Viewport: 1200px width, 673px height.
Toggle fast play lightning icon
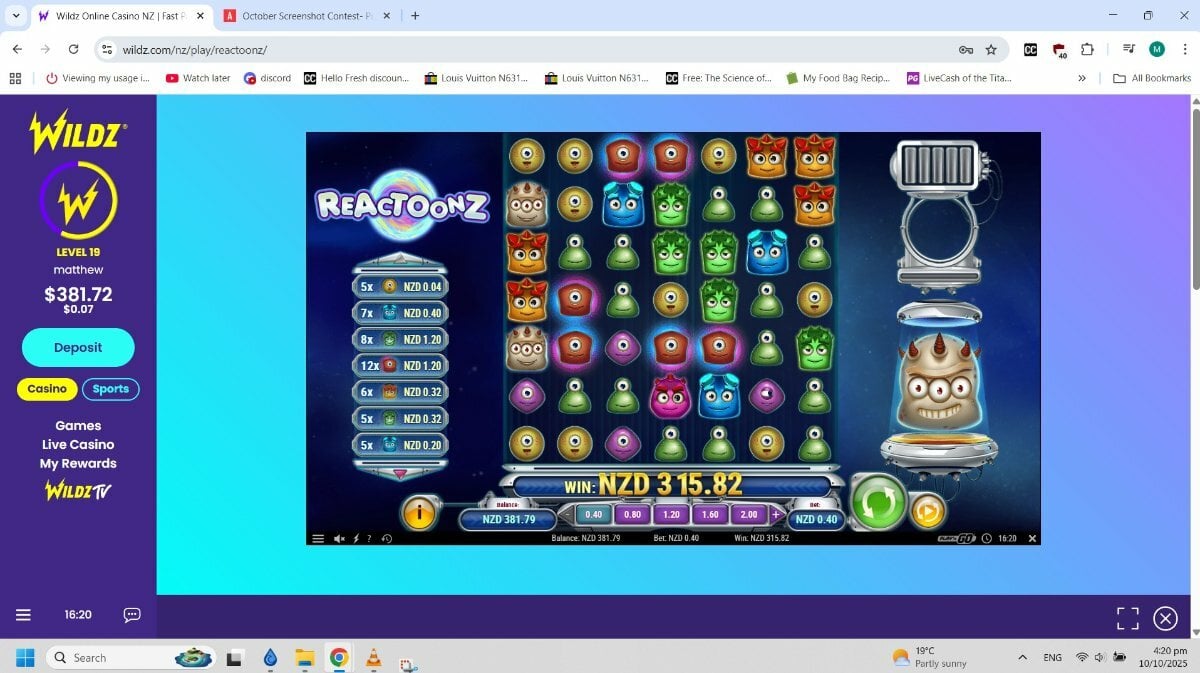coord(356,538)
